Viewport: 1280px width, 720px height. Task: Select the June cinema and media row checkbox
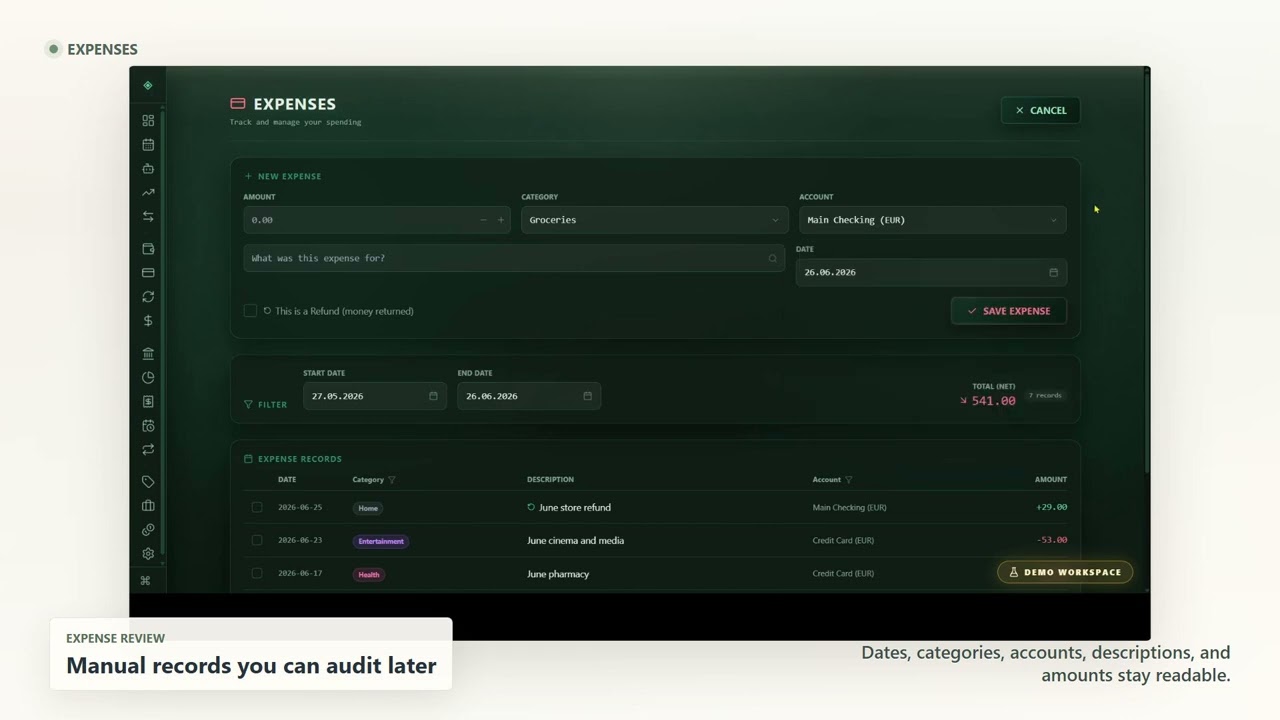pyautogui.click(x=257, y=541)
